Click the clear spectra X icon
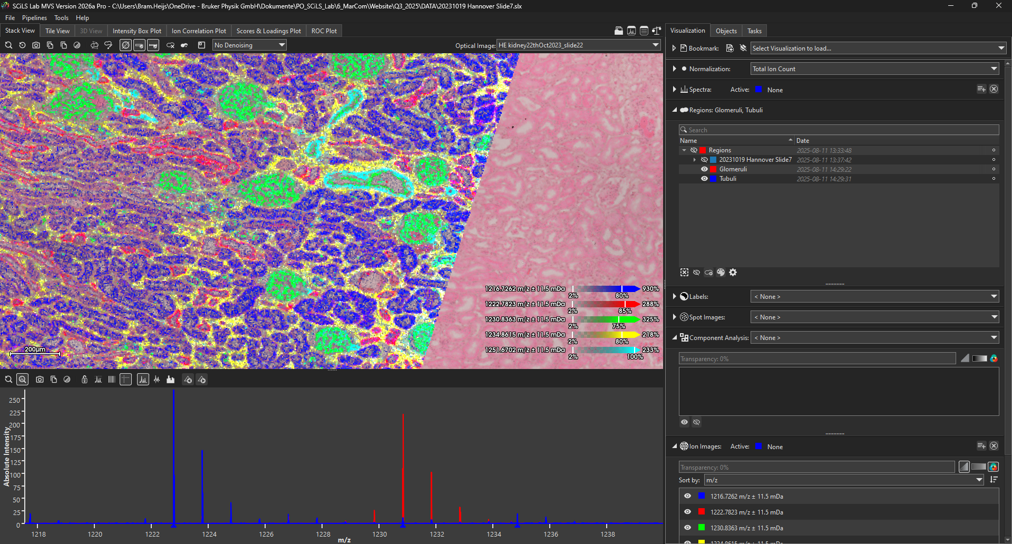 click(993, 89)
